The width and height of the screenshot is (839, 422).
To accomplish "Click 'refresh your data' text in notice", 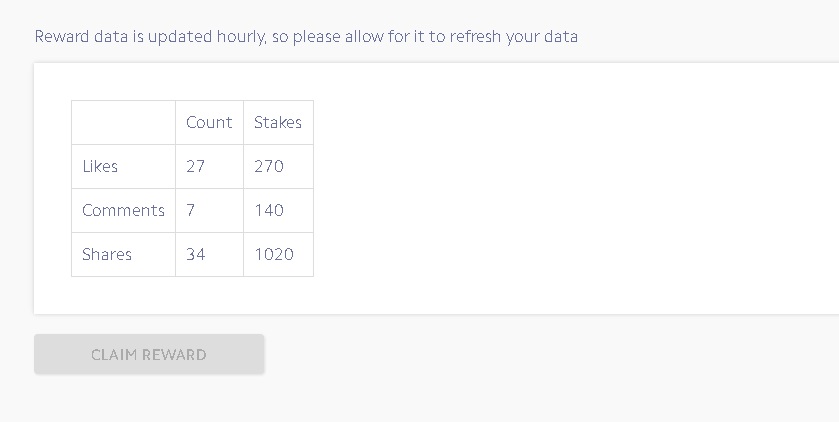I will [x=514, y=37].
